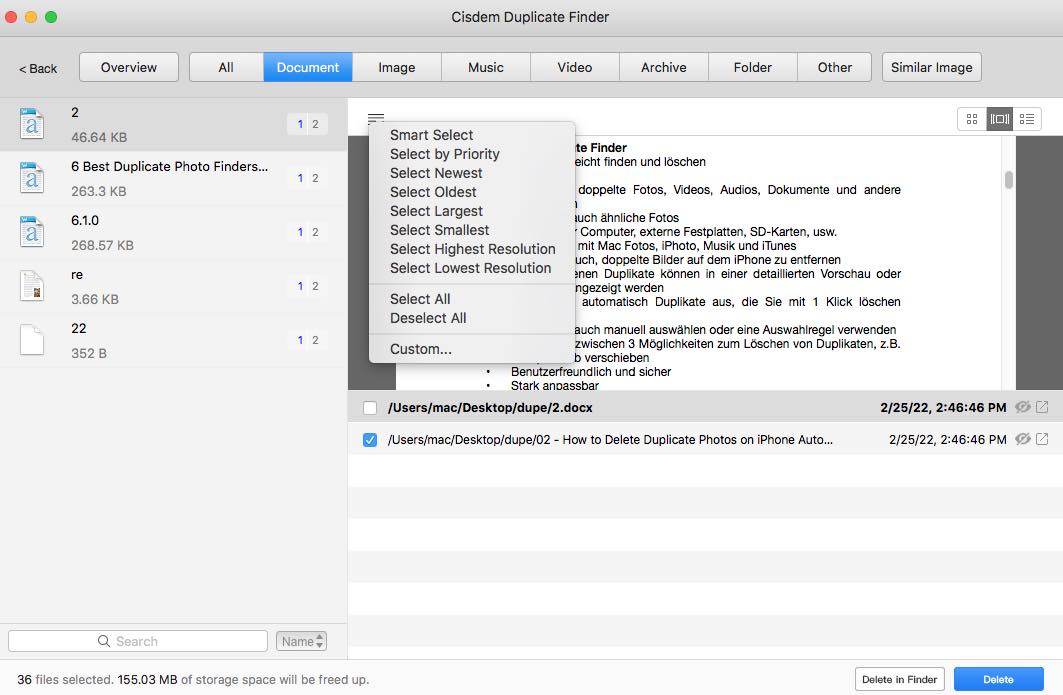Viewport: 1063px width, 695px height.
Task: Select file 1 badge in group 2 (46.64 KB)
Action: tap(300, 124)
